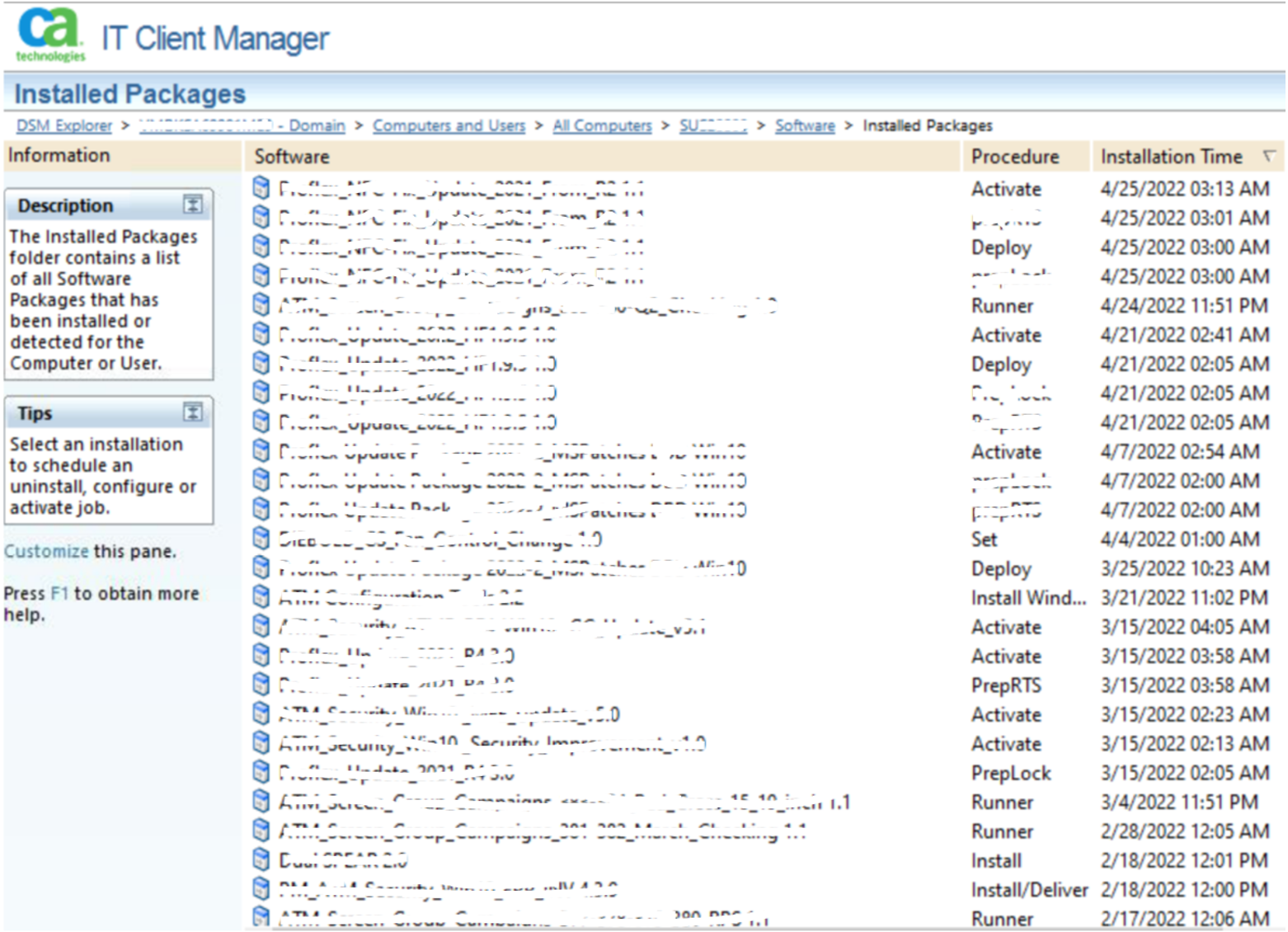Open the Software breadcrumb link
This screenshot has width=1288, height=932.
(805, 125)
